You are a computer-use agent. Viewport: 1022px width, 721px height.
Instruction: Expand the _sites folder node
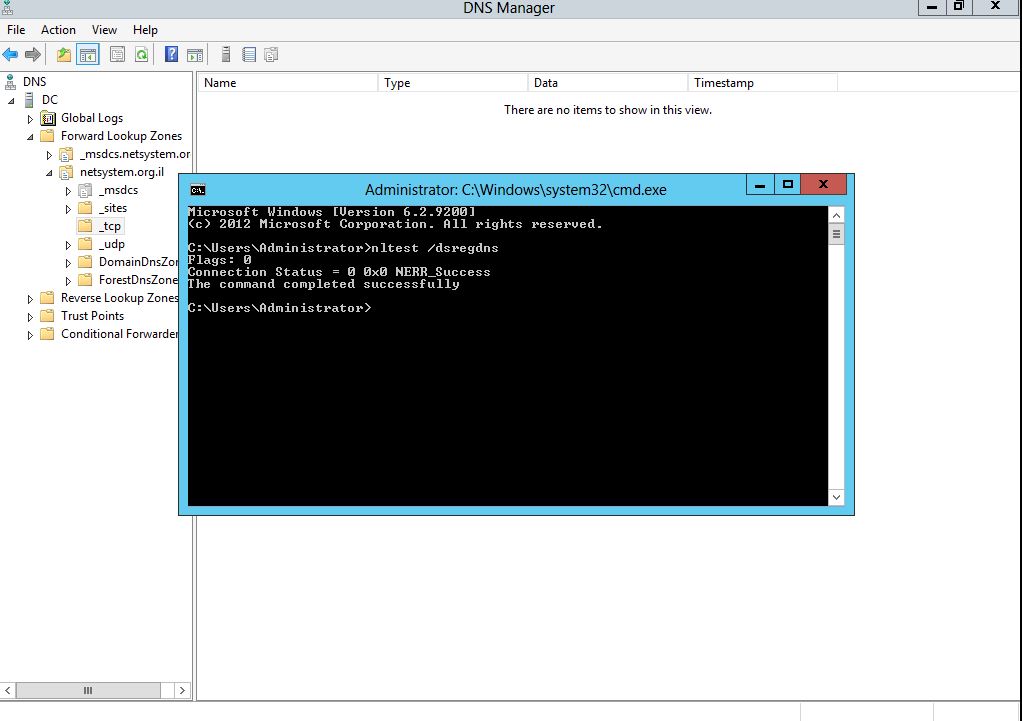[68, 209]
